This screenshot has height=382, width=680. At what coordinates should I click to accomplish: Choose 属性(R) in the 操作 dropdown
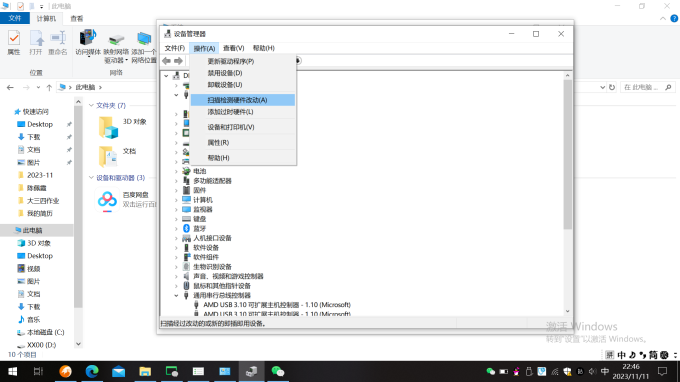[x=243, y=142]
